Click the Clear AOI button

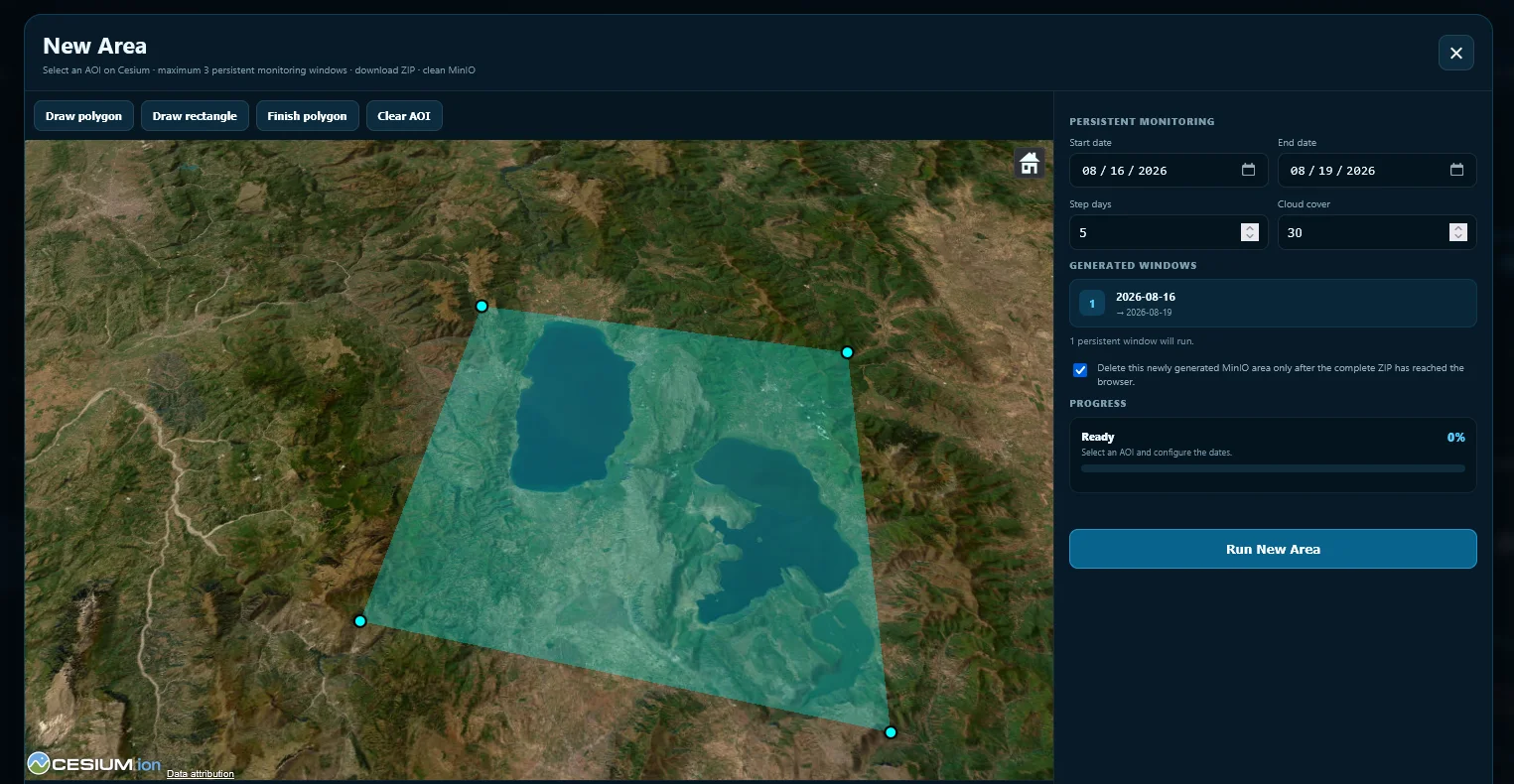(404, 116)
